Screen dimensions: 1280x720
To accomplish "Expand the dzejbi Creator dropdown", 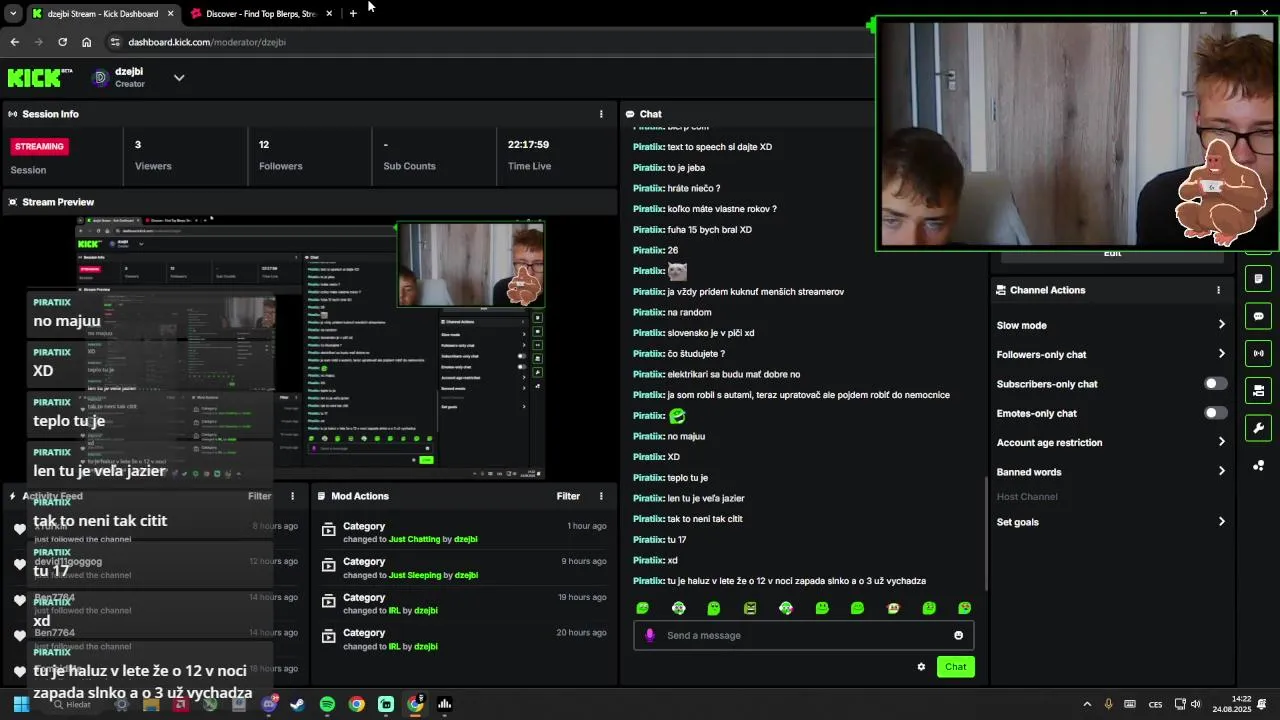I will pos(179,77).
